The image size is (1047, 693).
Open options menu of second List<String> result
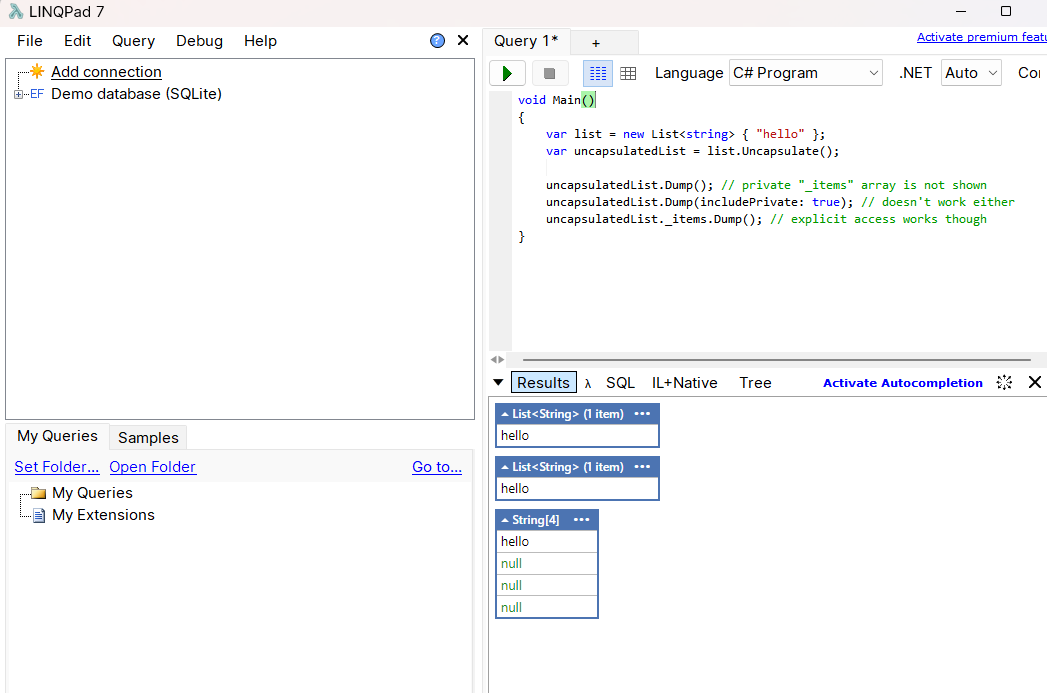[642, 467]
